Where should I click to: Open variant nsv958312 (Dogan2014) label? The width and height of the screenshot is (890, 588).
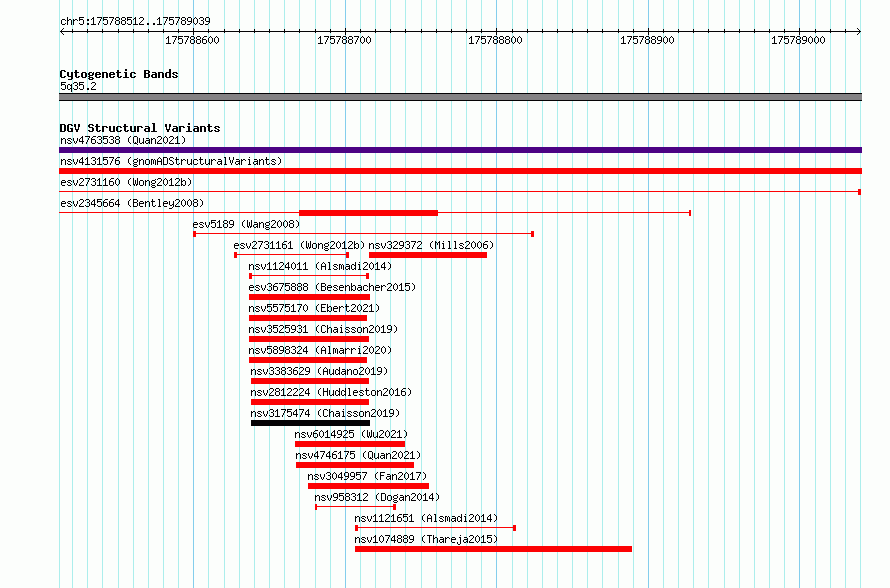(377, 497)
